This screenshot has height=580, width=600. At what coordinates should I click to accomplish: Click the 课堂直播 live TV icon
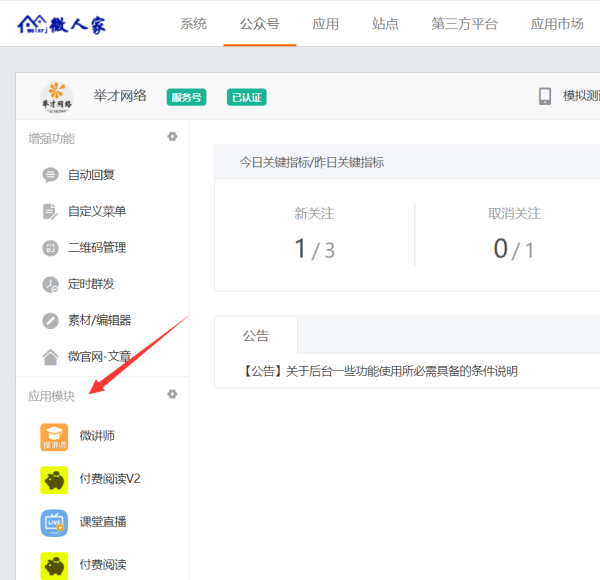54,523
